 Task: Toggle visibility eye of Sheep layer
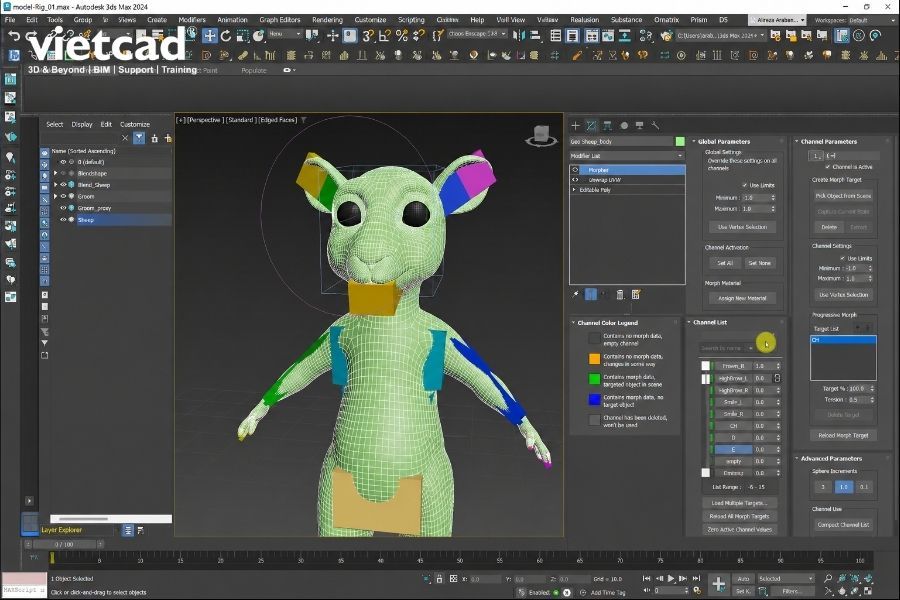click(64, 219)
